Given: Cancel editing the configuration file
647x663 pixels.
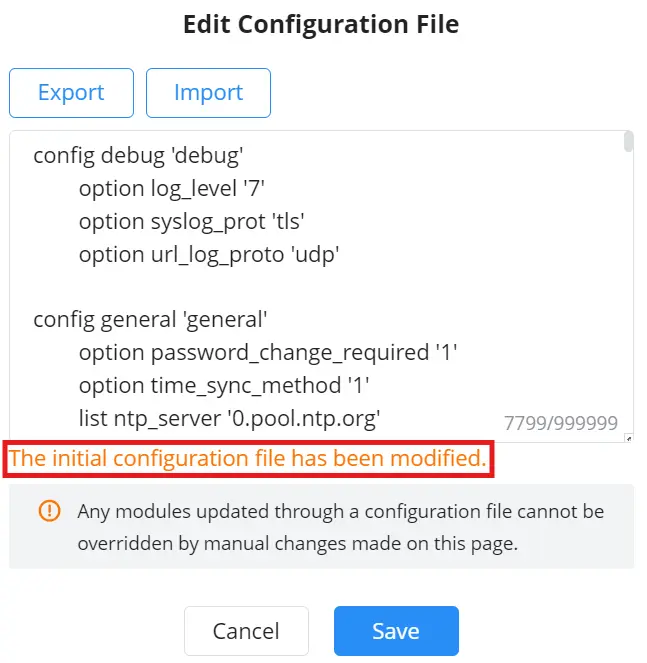Looking at the screenshot, I should [246, 631].
